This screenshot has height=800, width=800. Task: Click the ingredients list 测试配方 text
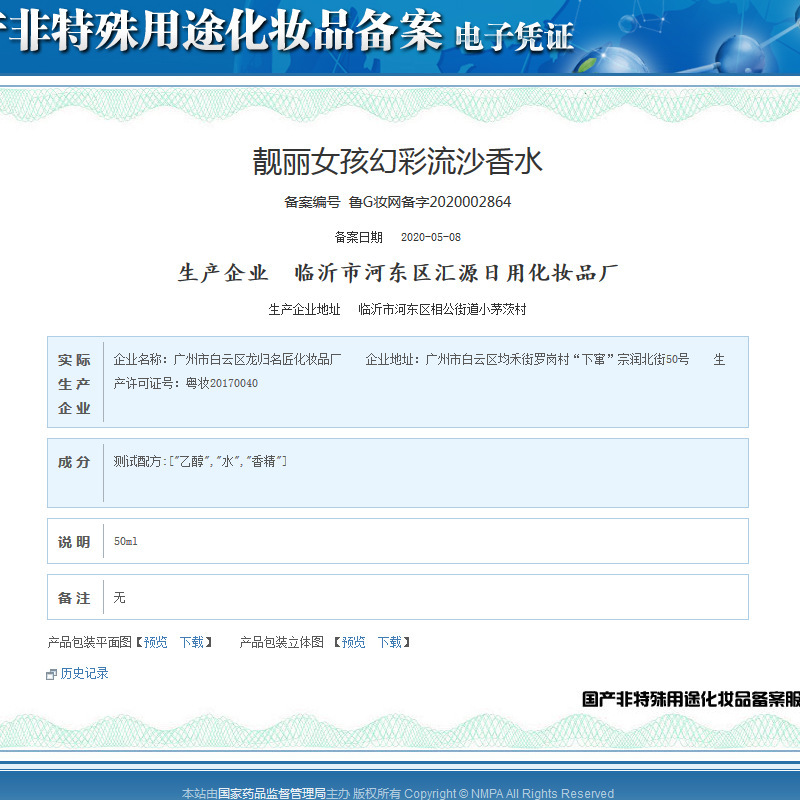200,461
